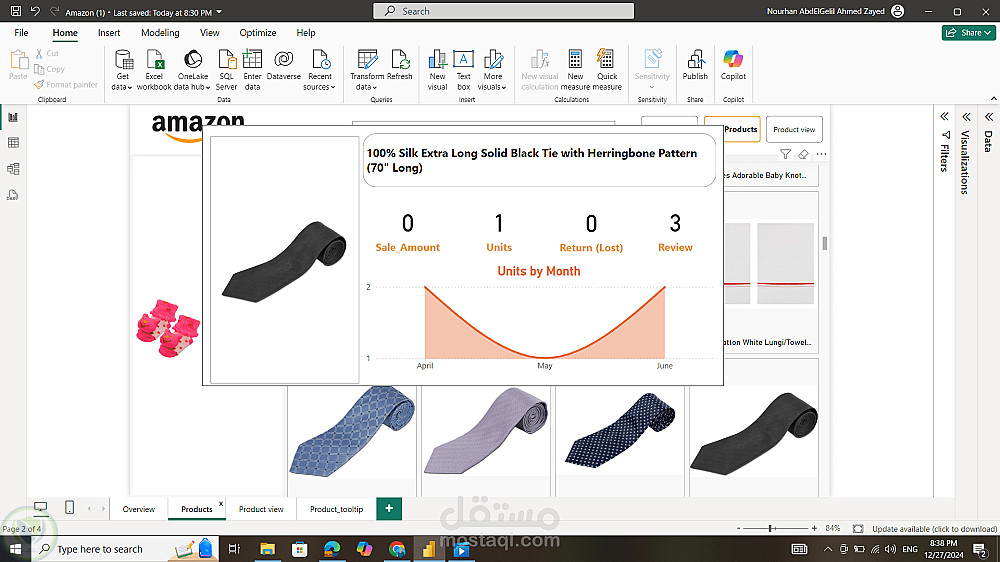Switch to Table view in sidebar
This screenshot has width=1000, height=562.
point(13,143)
